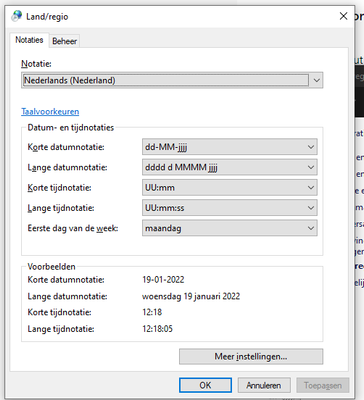This screenshot has width=364, height=400.
Task: Click the Voorbeelden group label
Action: [x=51, y=267]
